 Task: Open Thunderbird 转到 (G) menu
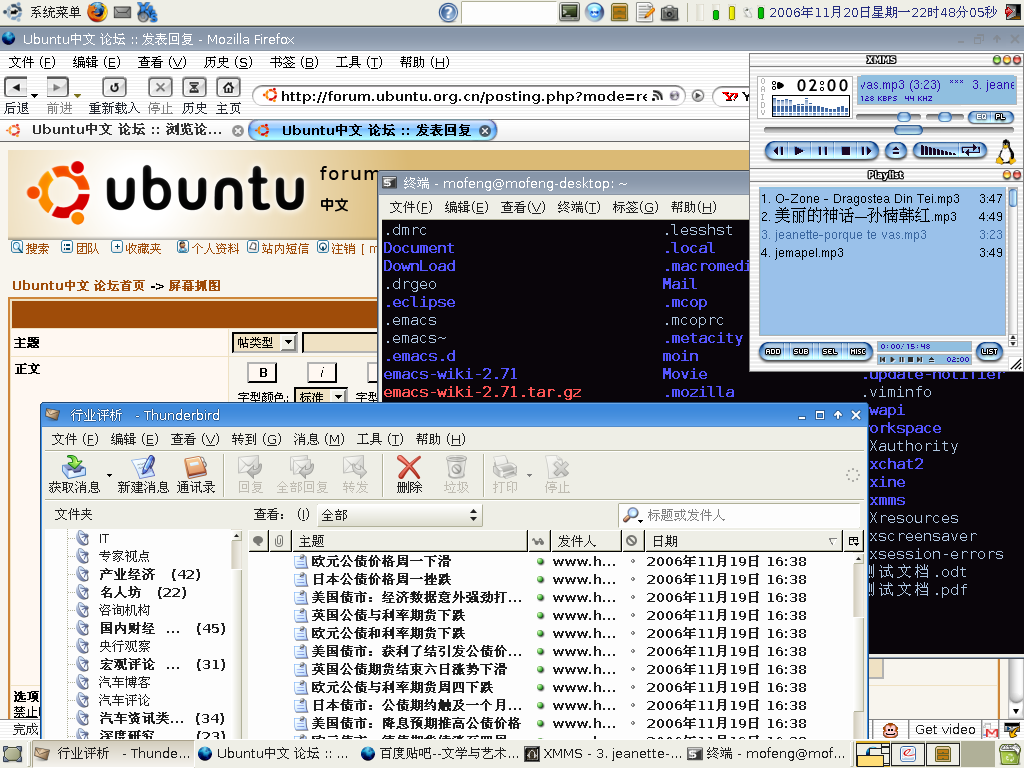[x=256, y=439]
